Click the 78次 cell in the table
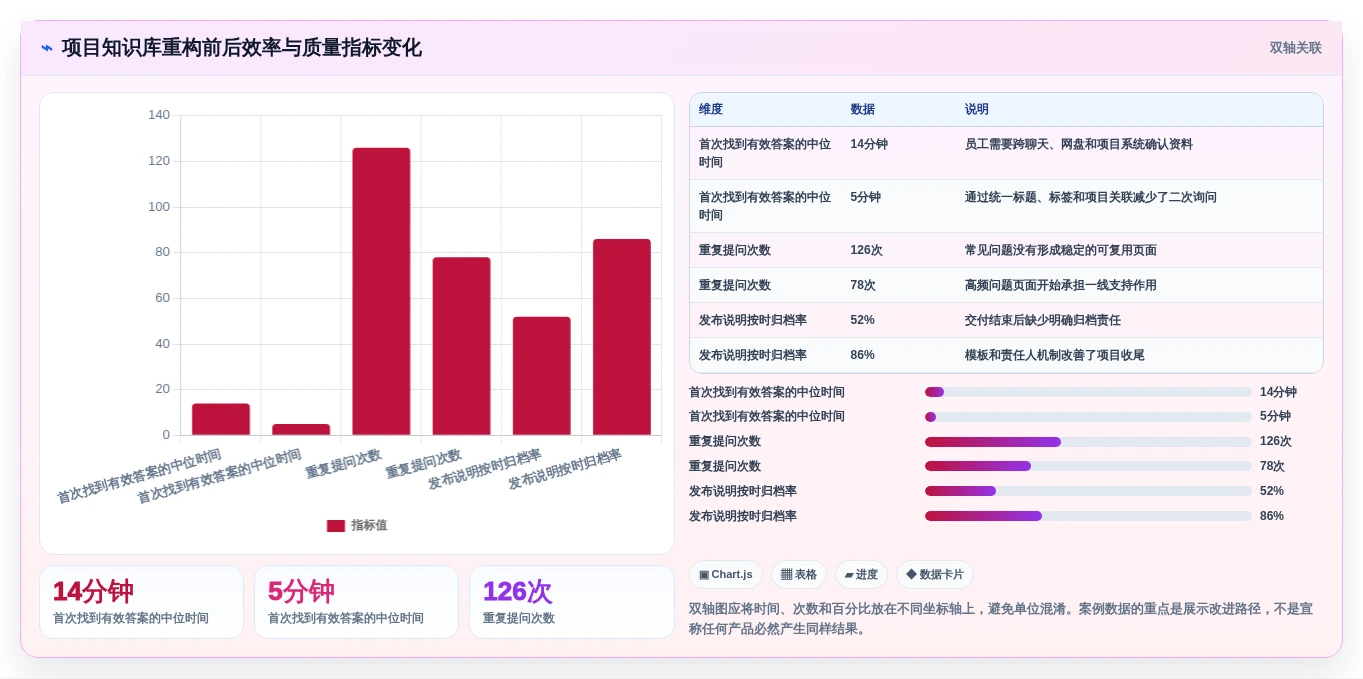This screenshot has height=679, width=1363. [x=863, y=285]
